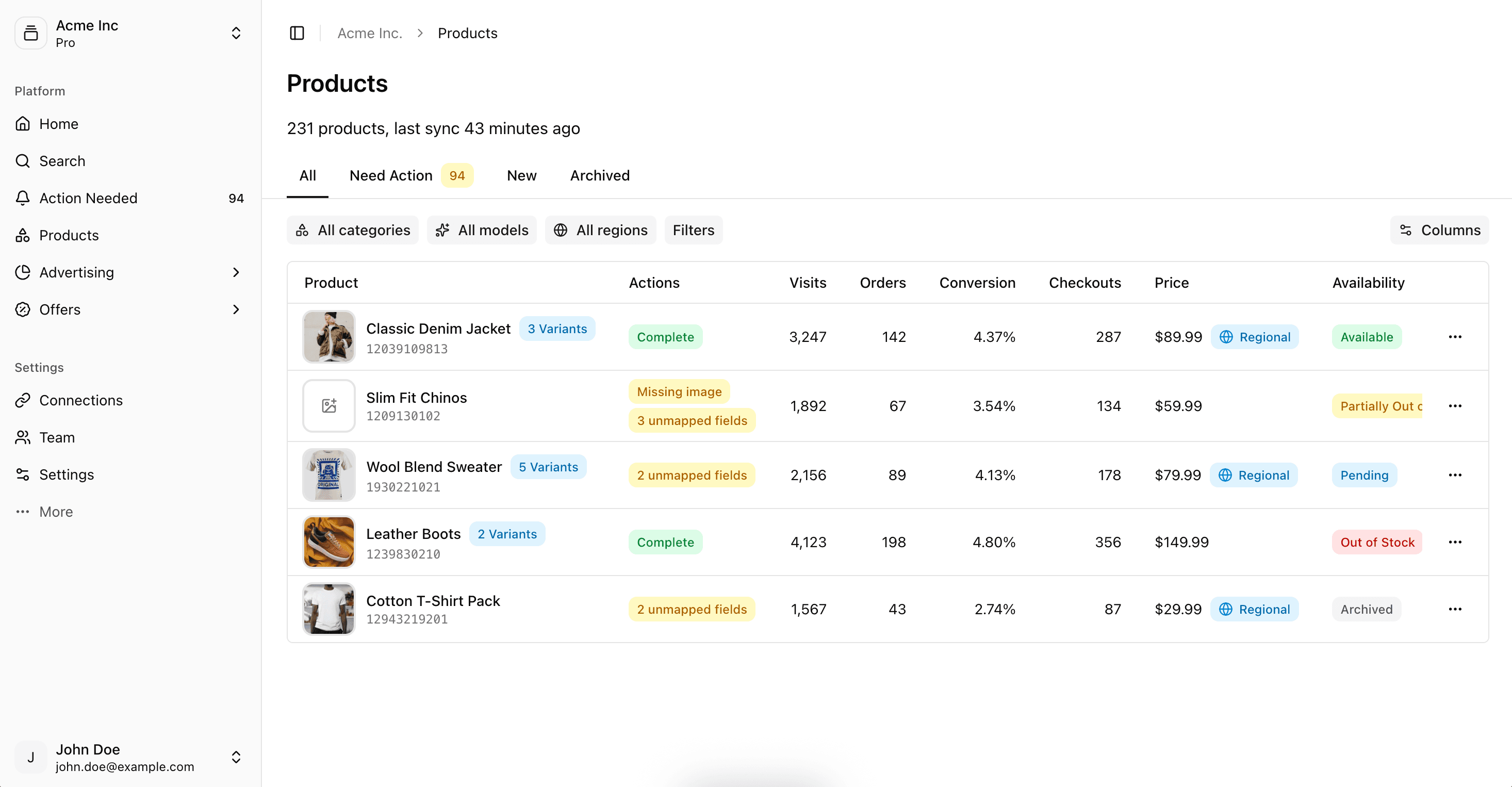The image size is (1512, 787).
Task: Select the Action Needed bell icon
Action: (x=23, y=198)
